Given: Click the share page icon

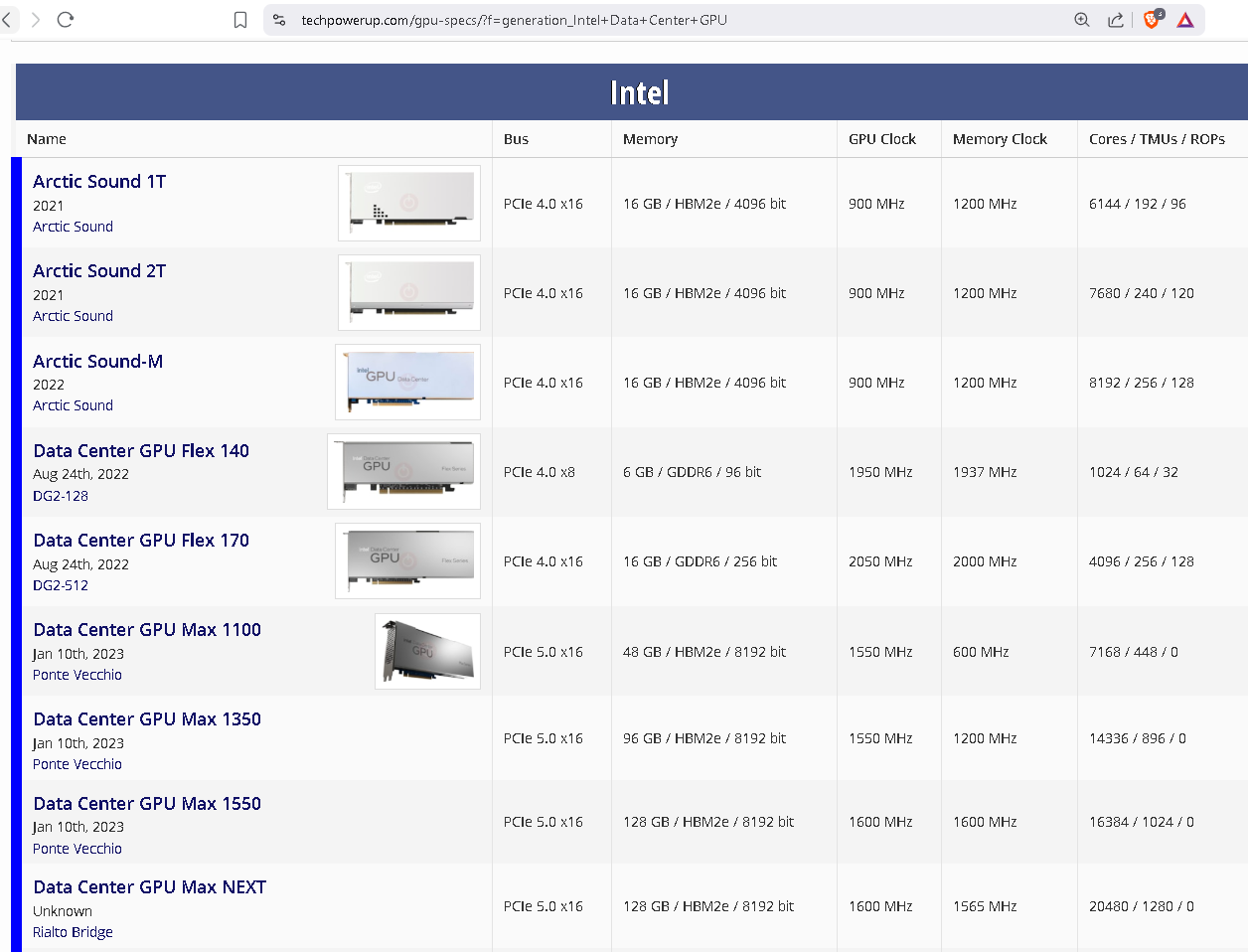Looking at the screenshot, I should click(x=1116, y=20).
